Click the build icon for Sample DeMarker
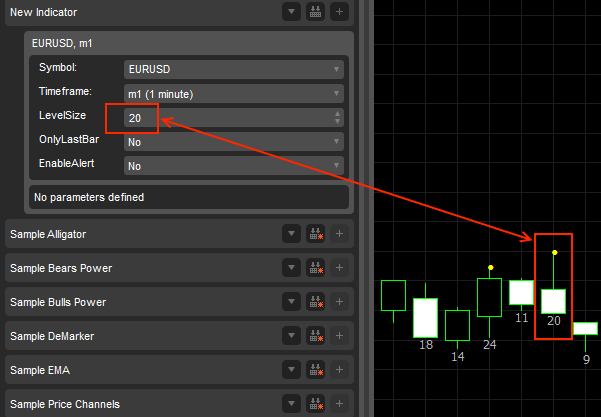 (315, 336)
